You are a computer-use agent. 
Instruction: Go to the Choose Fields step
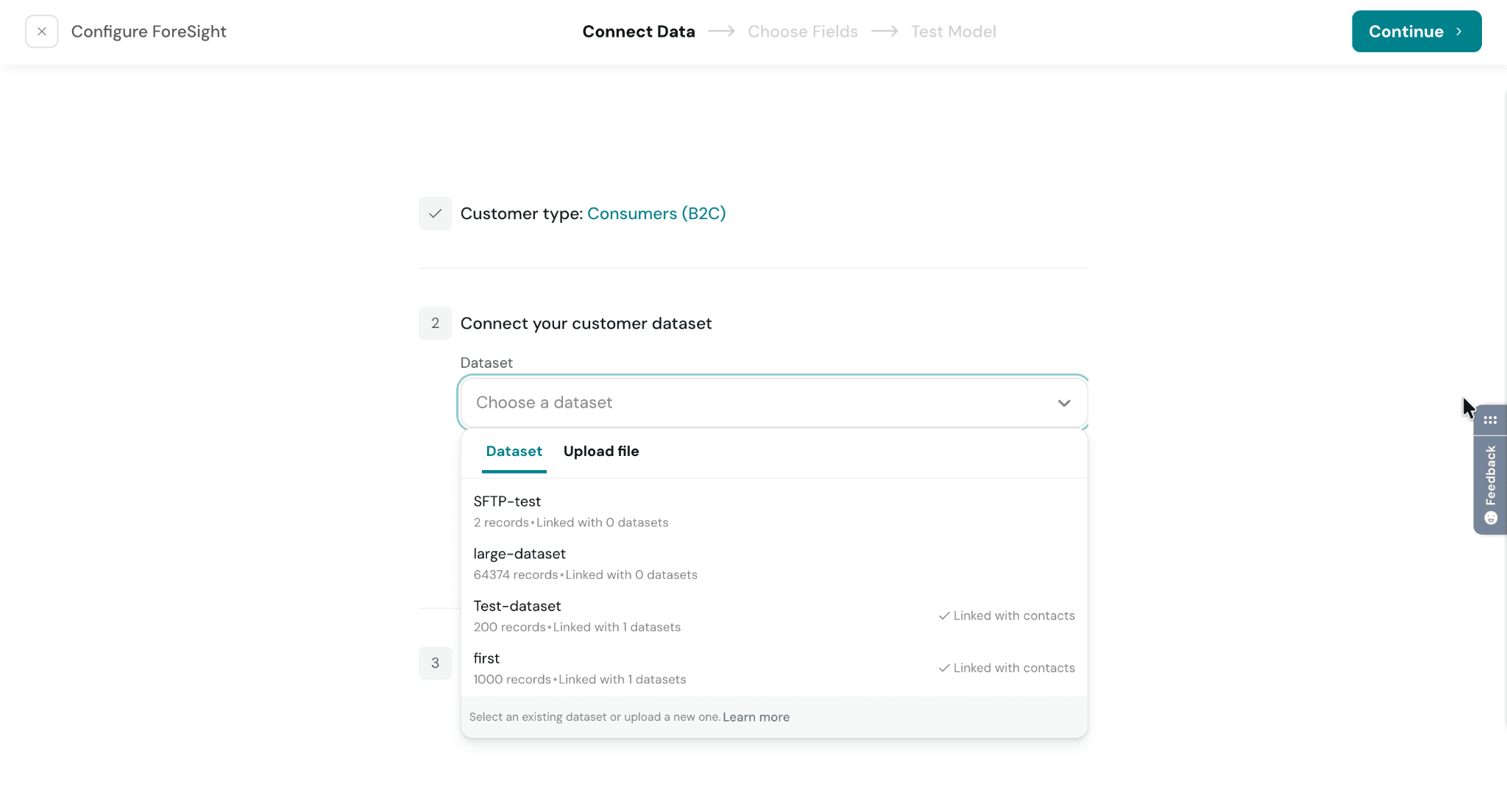coord(803,32)
